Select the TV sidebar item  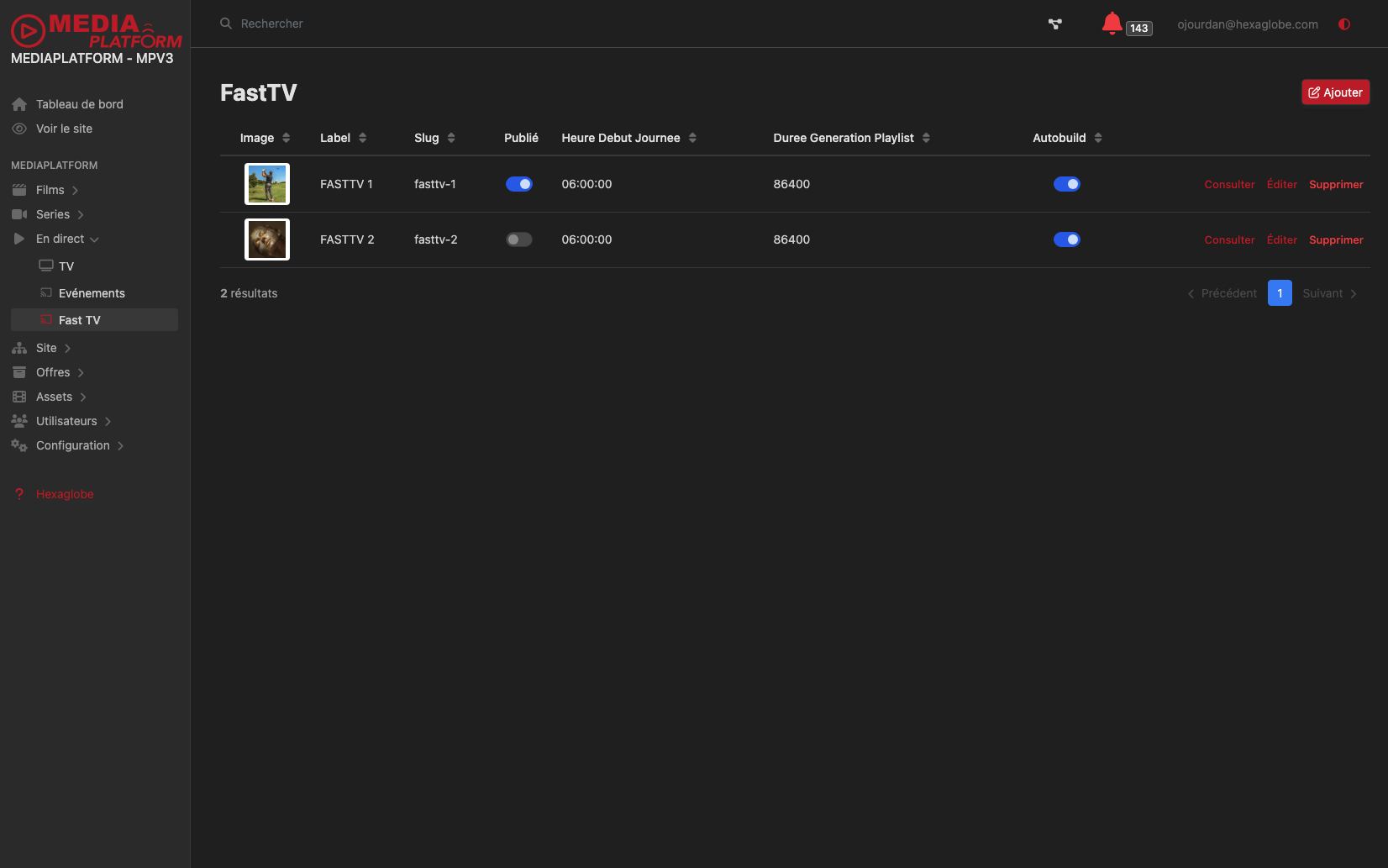coord(66,266)
